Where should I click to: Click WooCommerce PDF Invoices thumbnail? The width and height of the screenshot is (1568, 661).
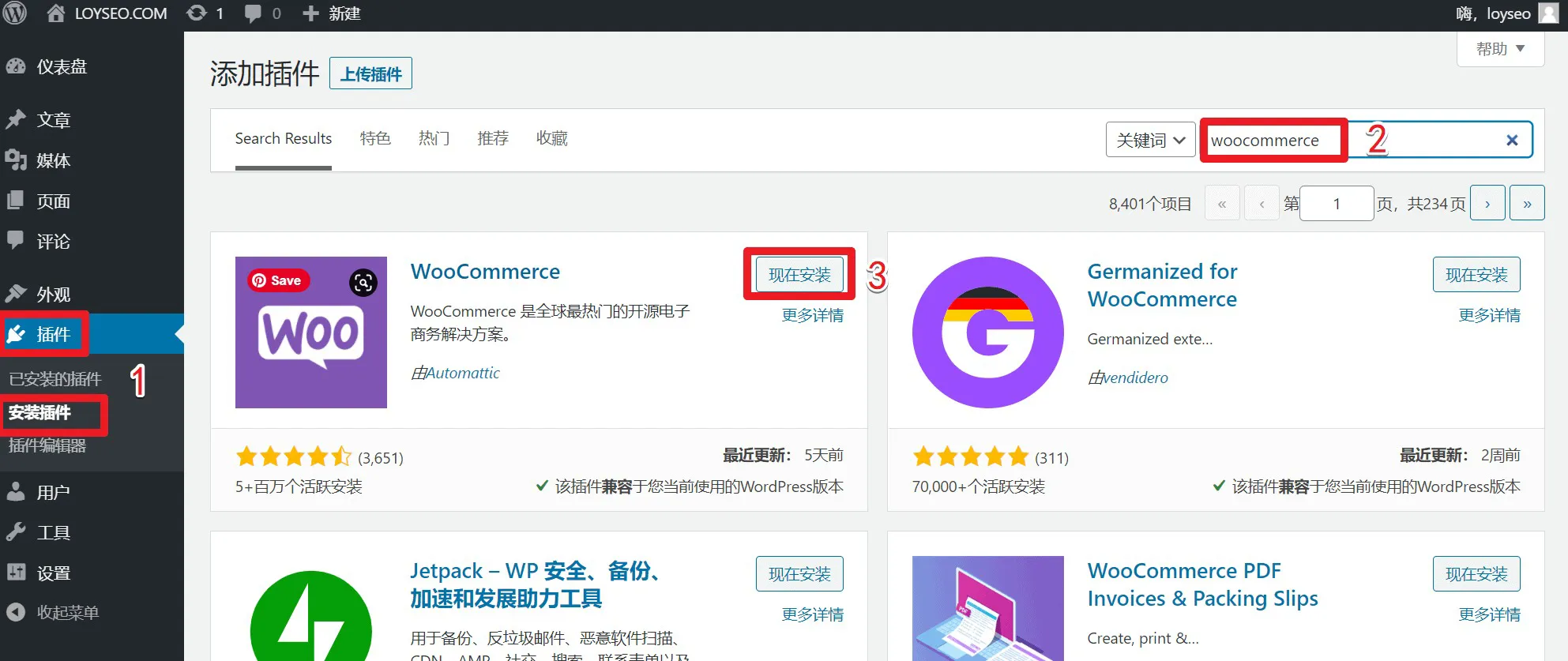click(988, 608)
